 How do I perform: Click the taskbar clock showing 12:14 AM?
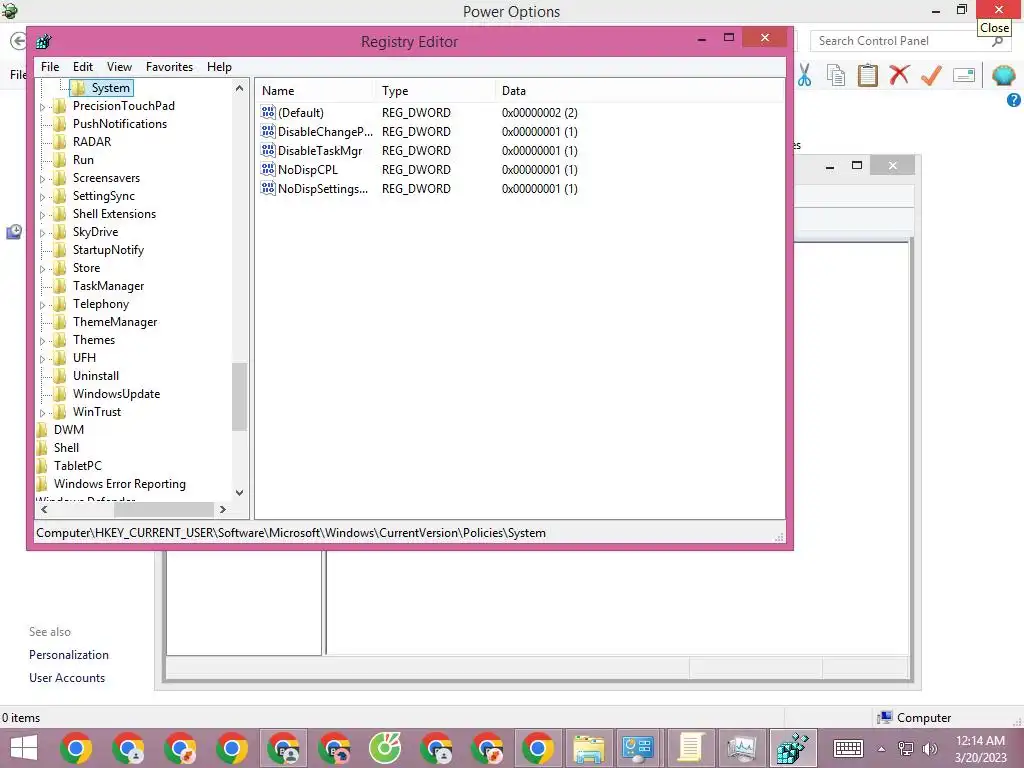pos(980,741)
